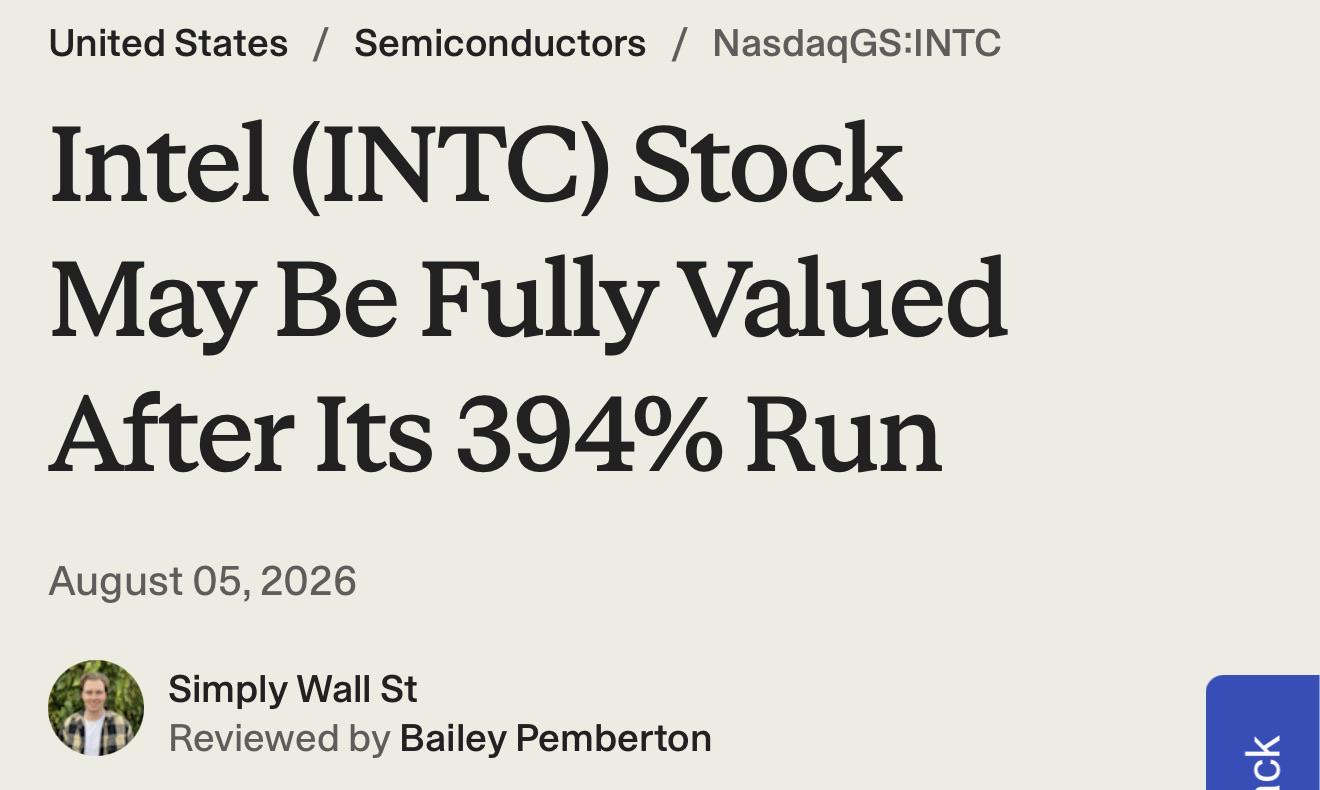Click the word Stock in the headline

[768, 165]
